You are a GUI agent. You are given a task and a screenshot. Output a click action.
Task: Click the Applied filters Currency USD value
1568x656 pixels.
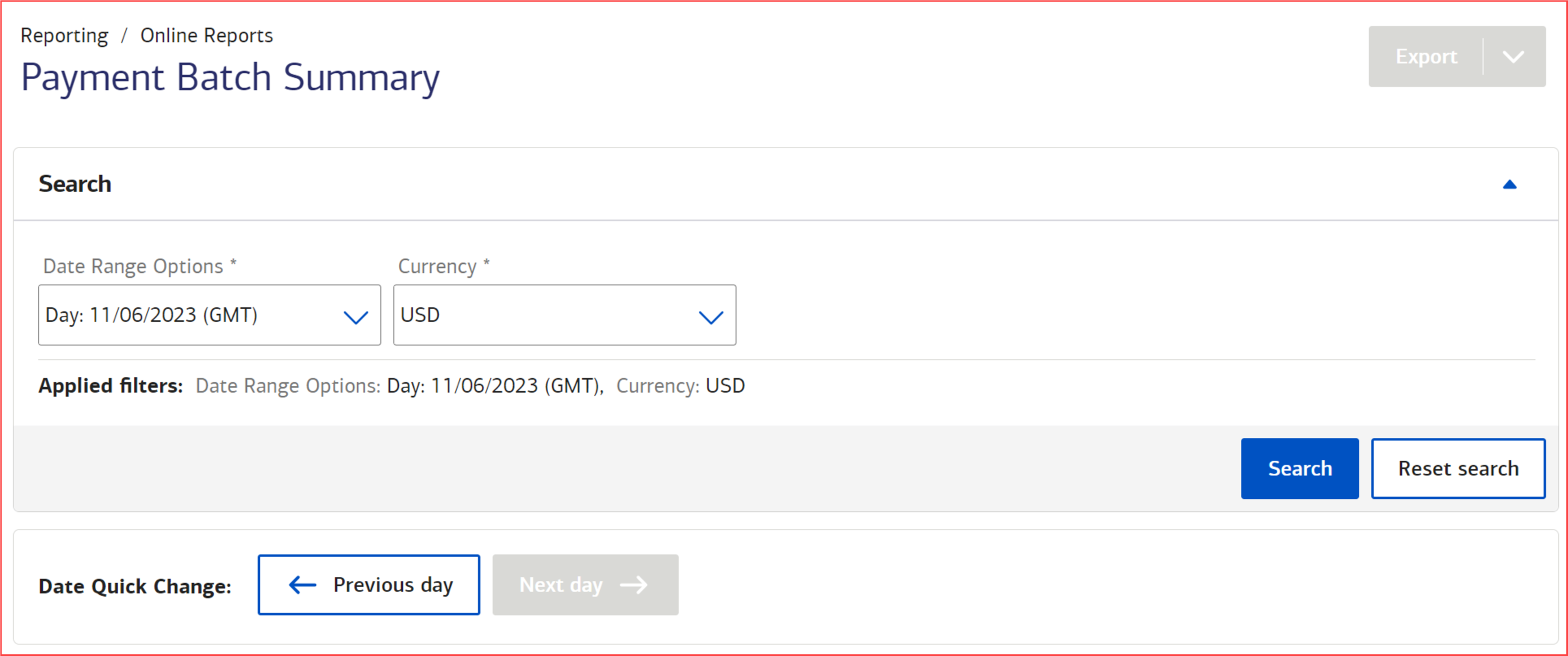tap(725, 386)
